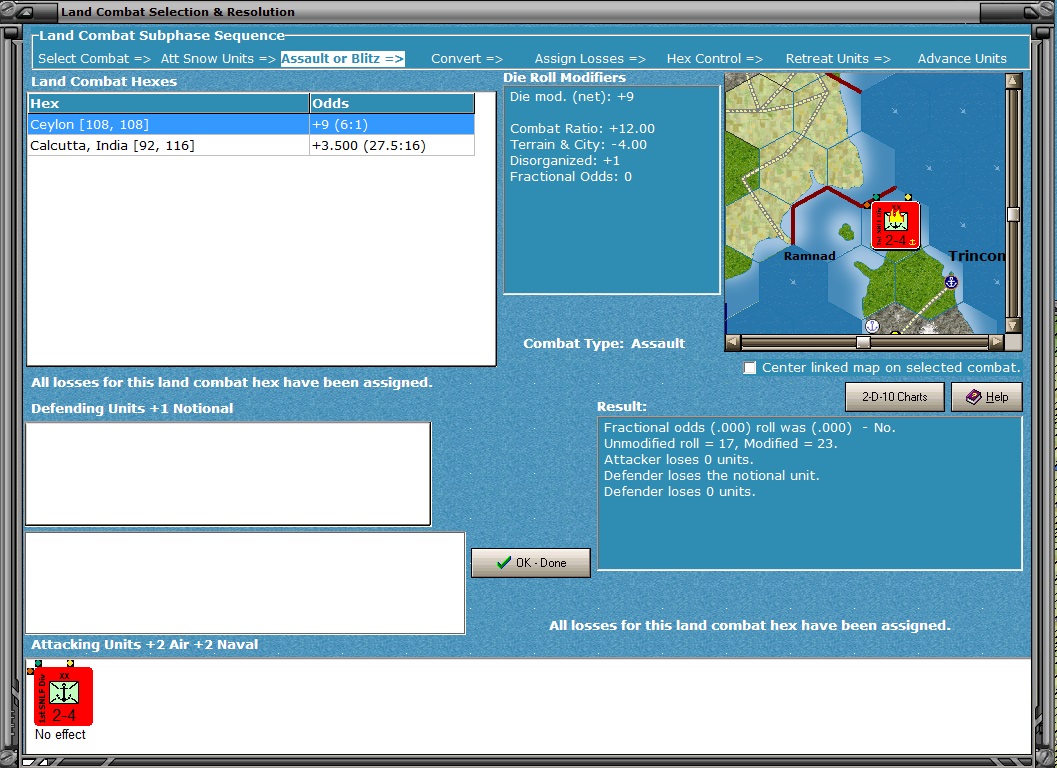Click the +9 (6:1) odds cell
This screenshot has width=1057, height=768.
pos(392,124)
